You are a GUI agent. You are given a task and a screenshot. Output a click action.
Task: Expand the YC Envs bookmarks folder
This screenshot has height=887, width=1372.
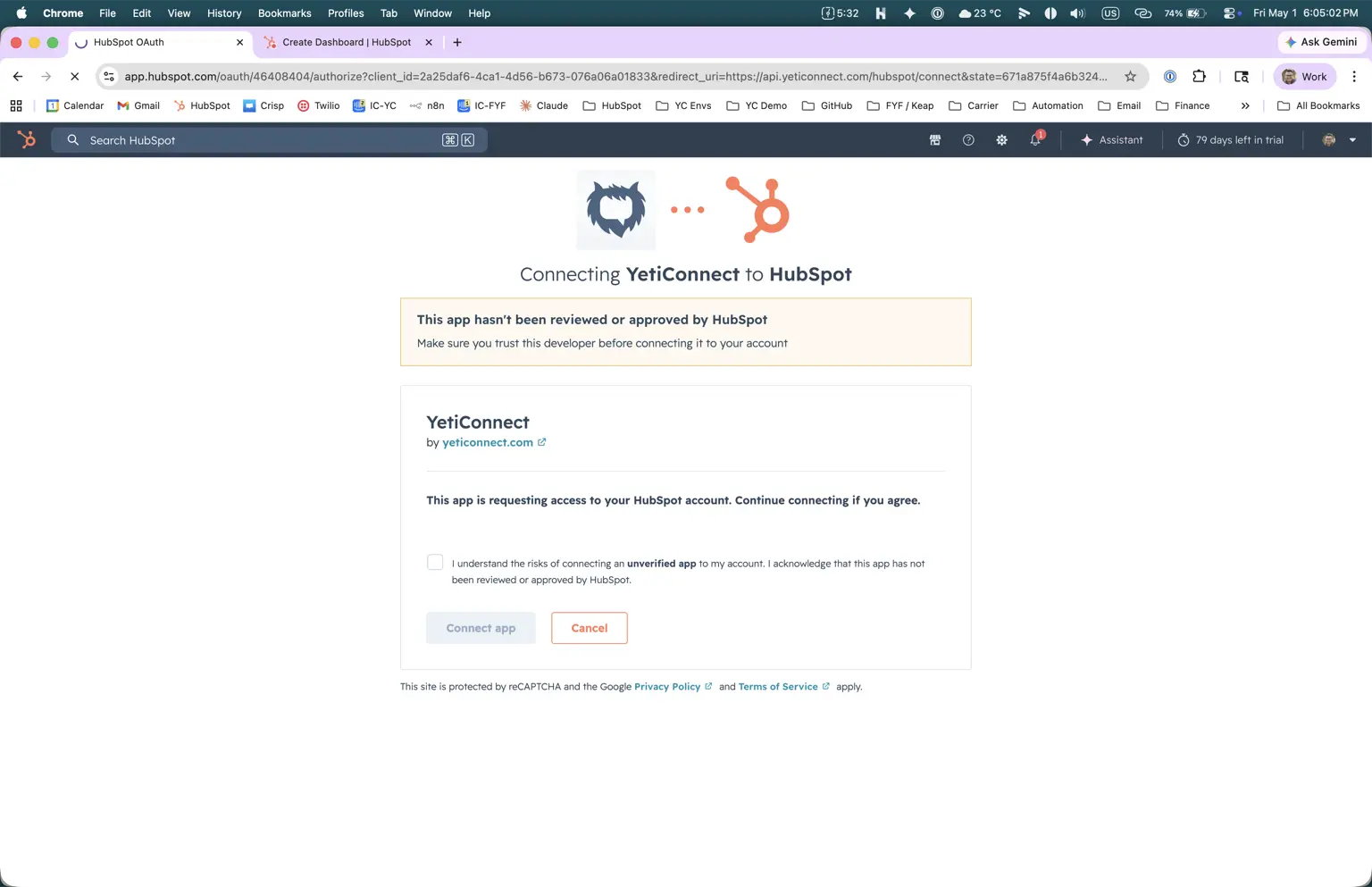(683, 105)
